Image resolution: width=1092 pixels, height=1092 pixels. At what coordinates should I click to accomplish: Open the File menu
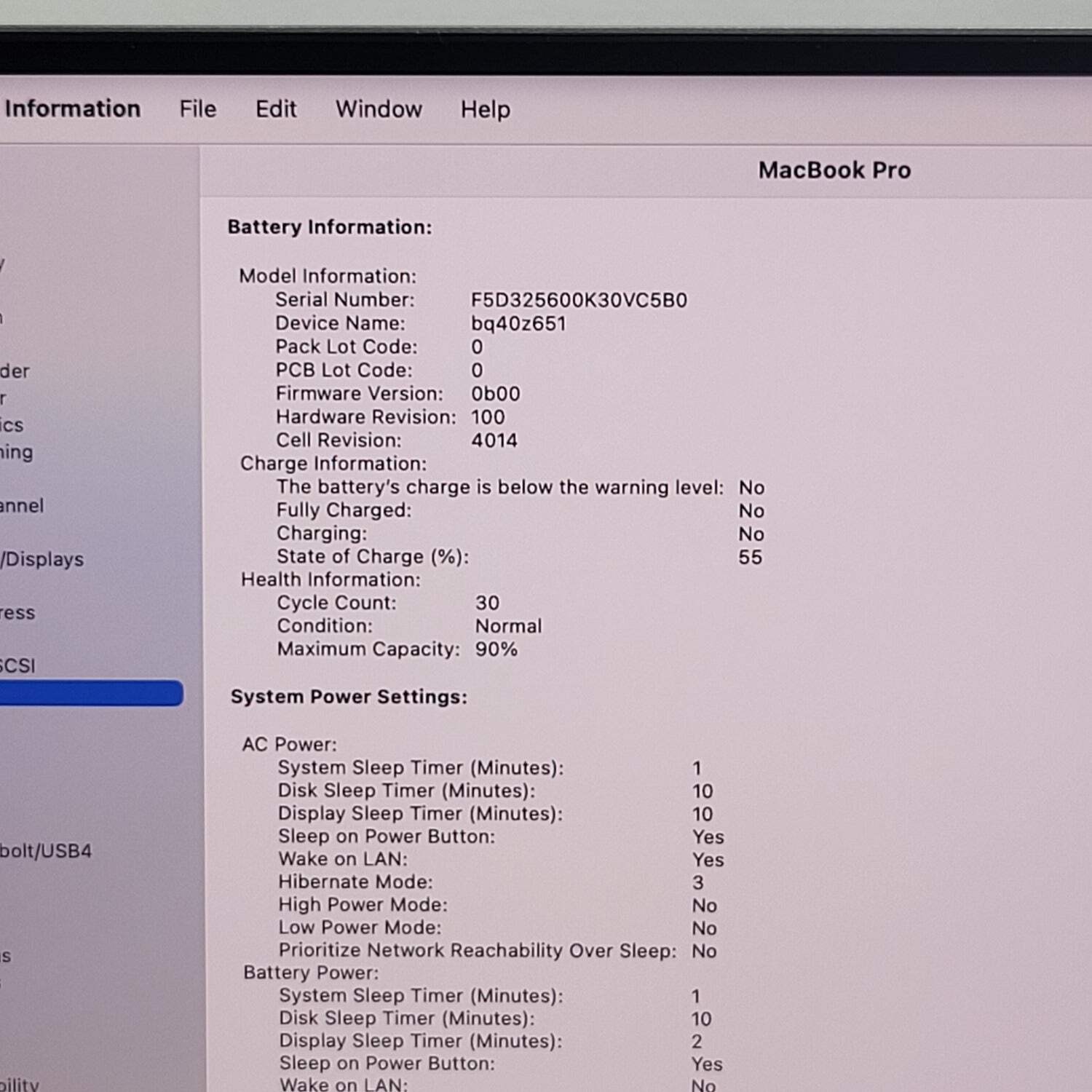pos(198,109)
